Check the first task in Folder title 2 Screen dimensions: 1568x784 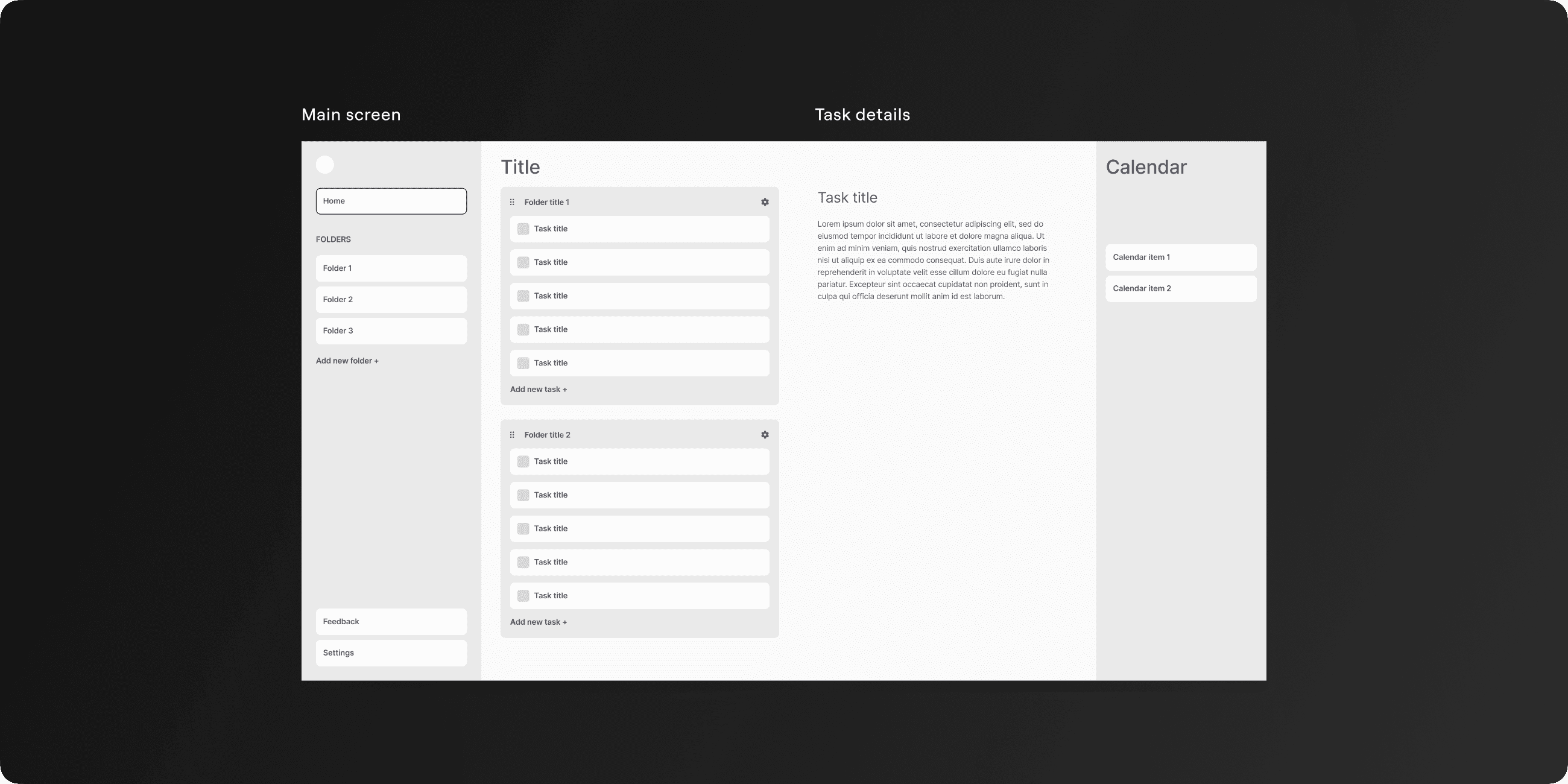[x=523, y=461]
